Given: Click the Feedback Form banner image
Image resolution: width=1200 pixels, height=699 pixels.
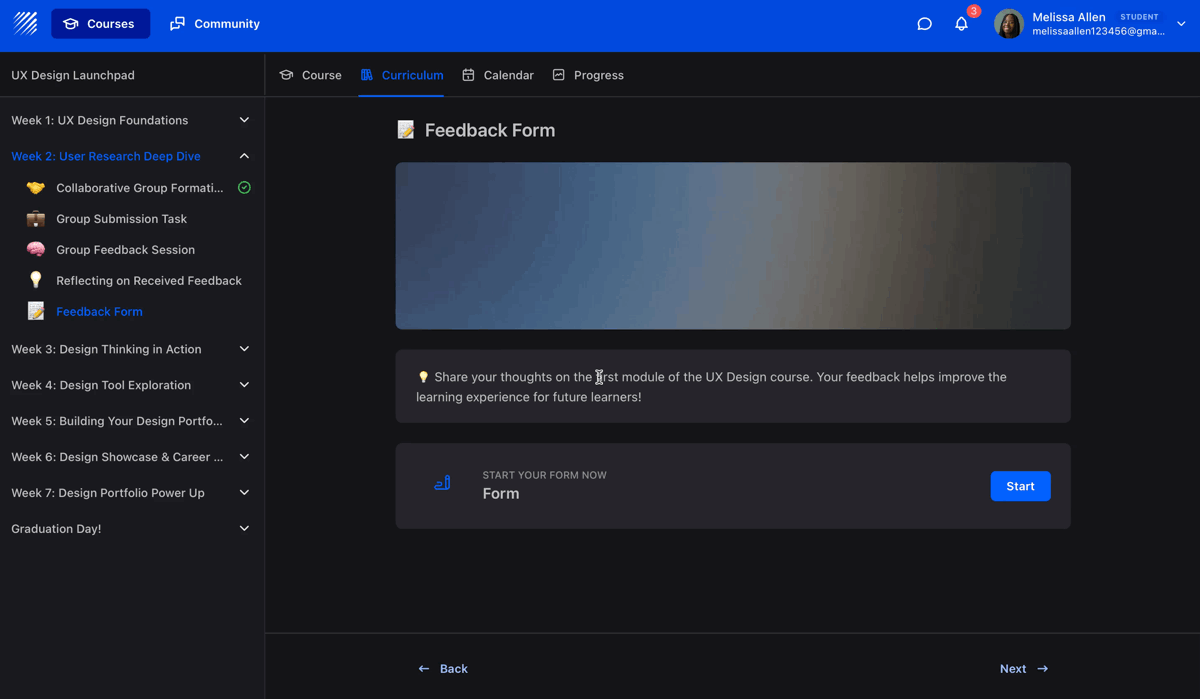Looking at the screenshot, I should [733, 246].
